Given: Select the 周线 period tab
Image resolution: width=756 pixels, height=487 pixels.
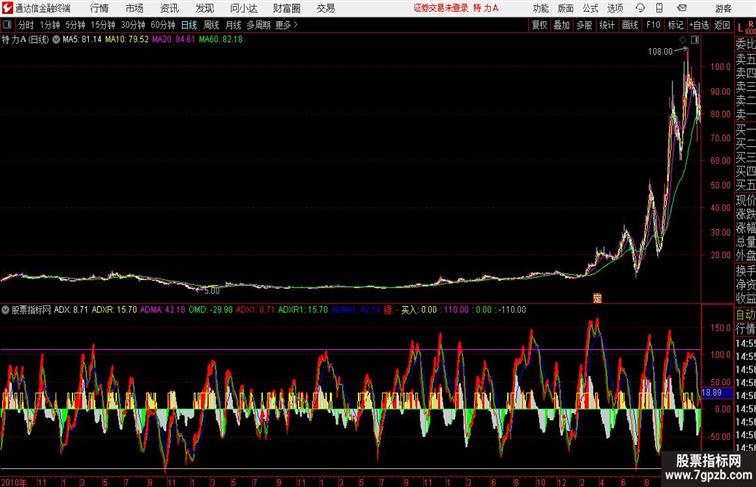Looking at the screenshot, I should pyautogui.click(x=211, y=25).
